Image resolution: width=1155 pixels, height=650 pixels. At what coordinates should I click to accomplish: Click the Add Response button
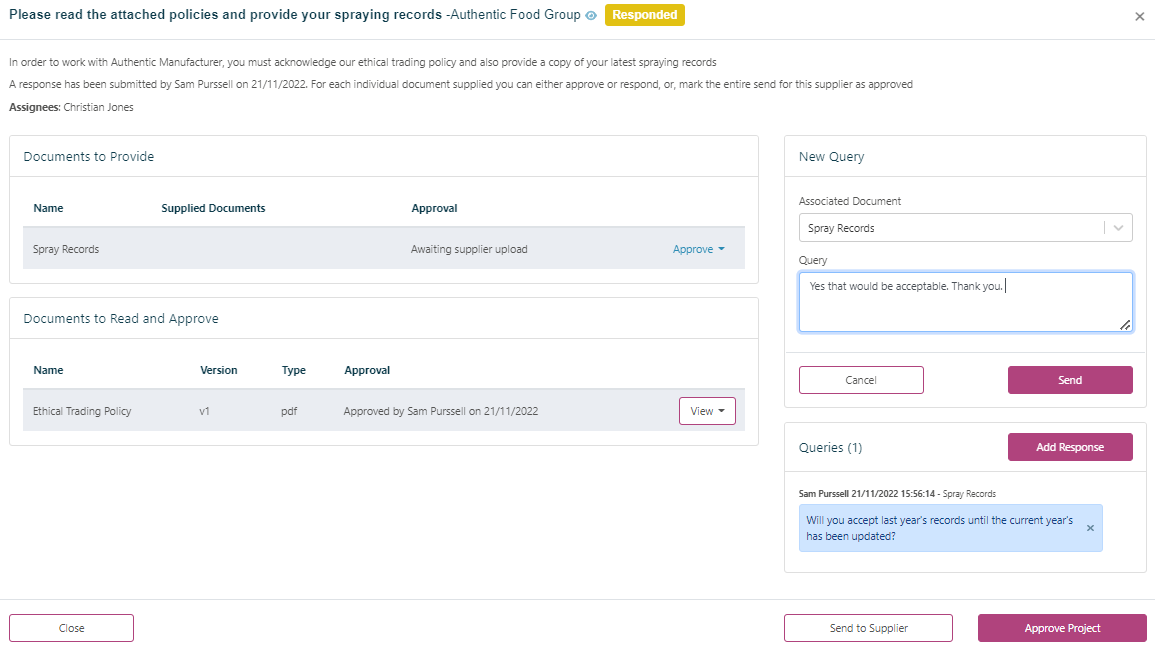point(1070,447)
